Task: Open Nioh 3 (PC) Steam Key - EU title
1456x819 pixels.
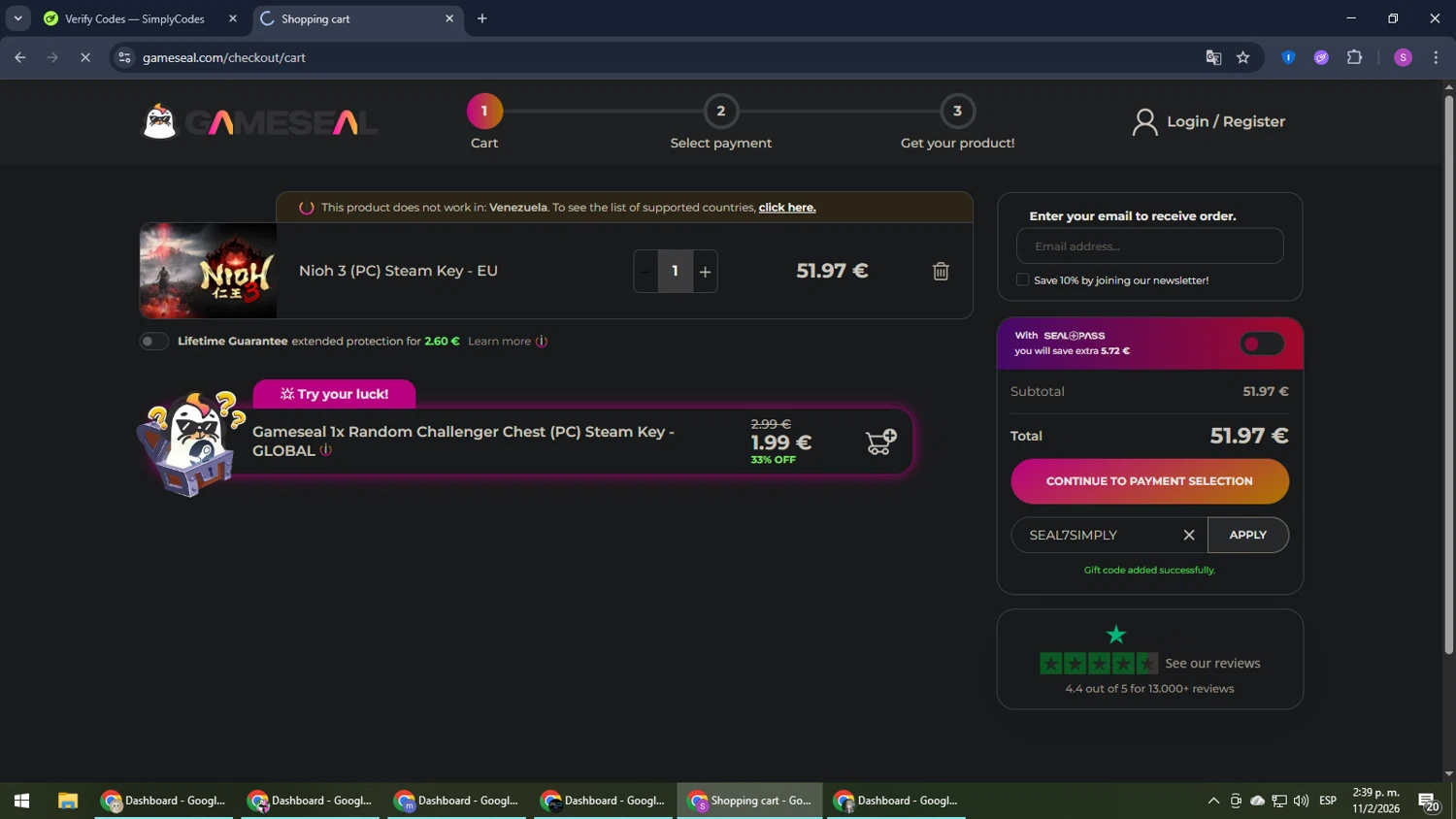Action: (398, 271)
